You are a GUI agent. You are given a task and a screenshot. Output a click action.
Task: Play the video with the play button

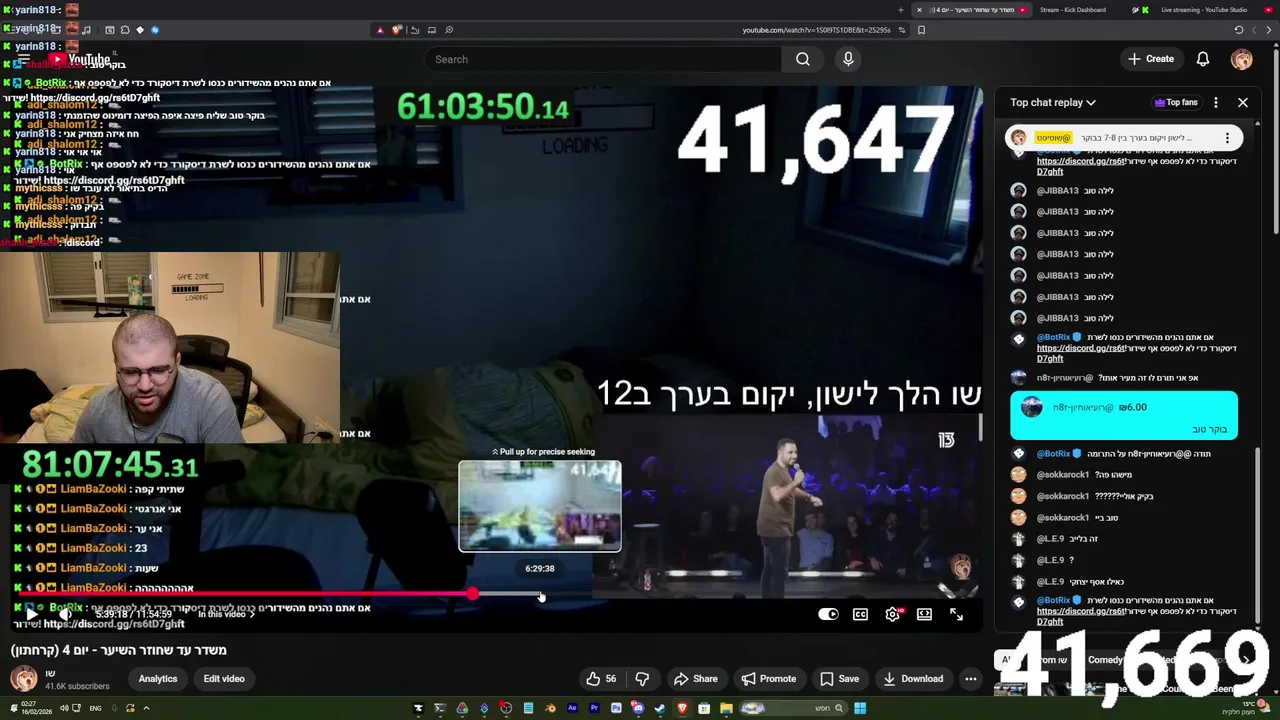(x=31, y=614)
